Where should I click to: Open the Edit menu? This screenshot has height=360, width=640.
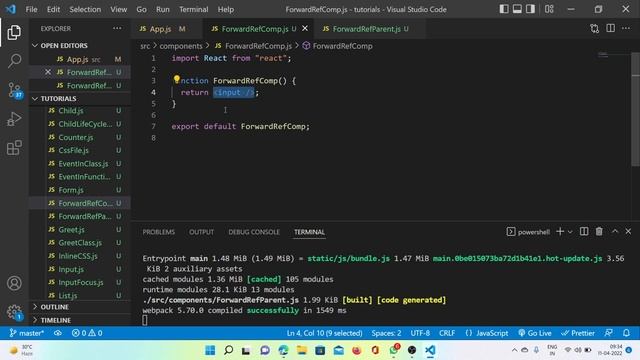(53, 9)
